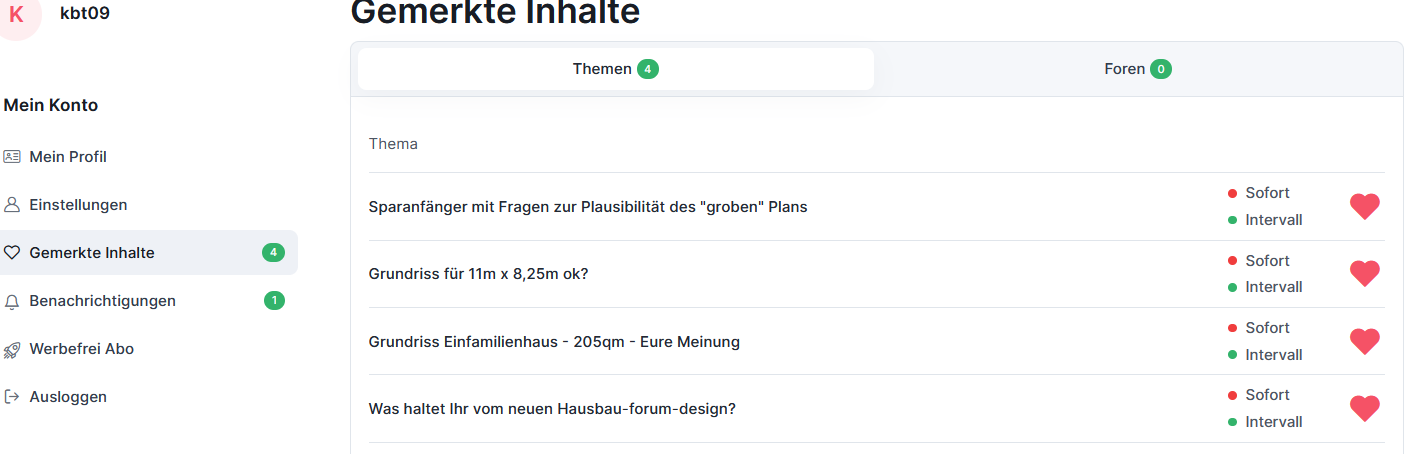Toggle the heart for Grundriss für 11m topic
The image size is (1411, 454).
[1364, 274]
